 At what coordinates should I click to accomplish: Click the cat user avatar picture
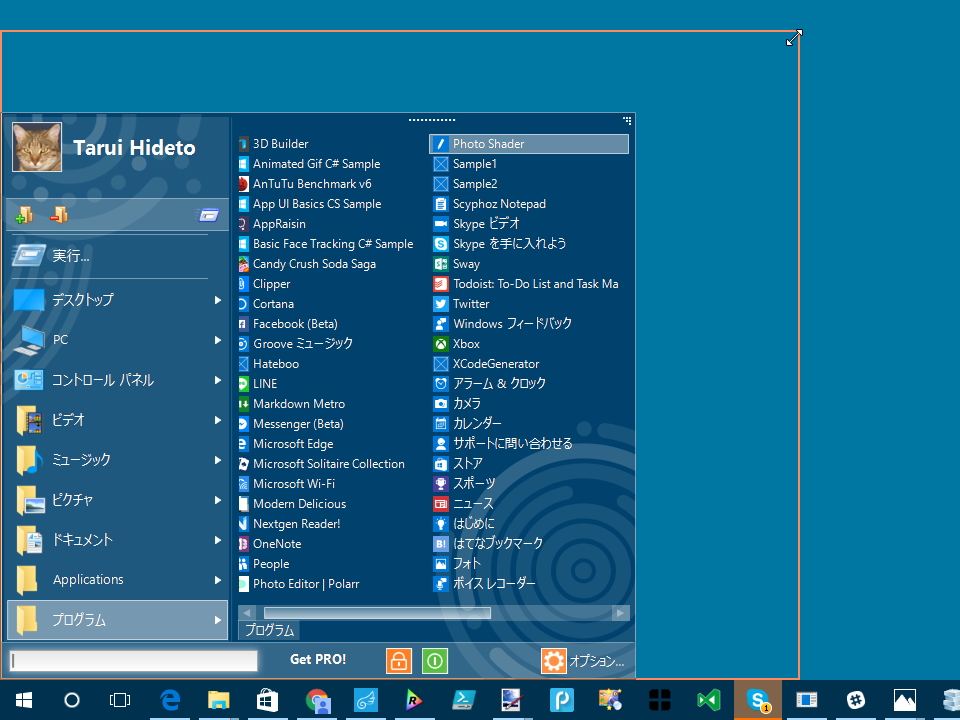click(x=37, y=147)
